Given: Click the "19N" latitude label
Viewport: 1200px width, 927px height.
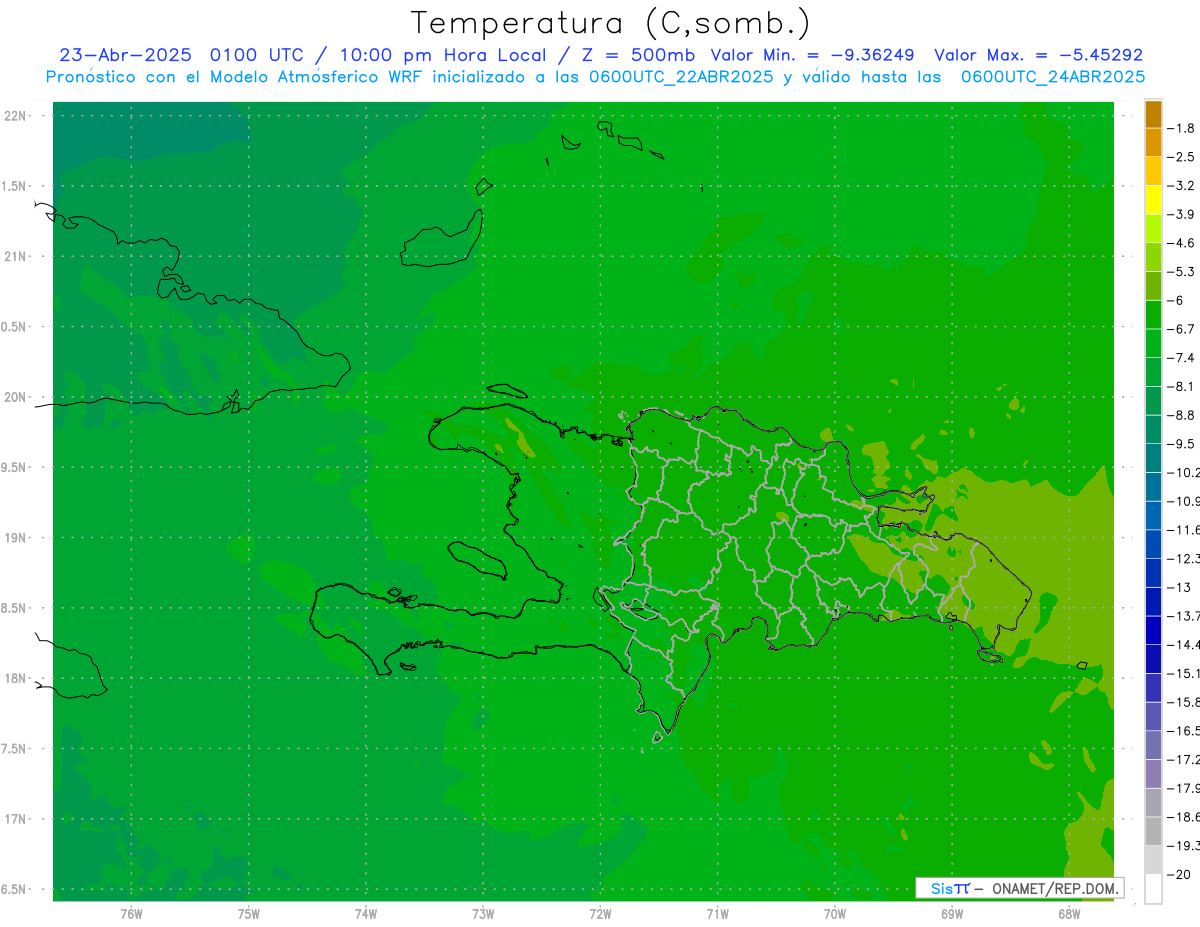Looking at the screenshot, I should coord(15,538).
